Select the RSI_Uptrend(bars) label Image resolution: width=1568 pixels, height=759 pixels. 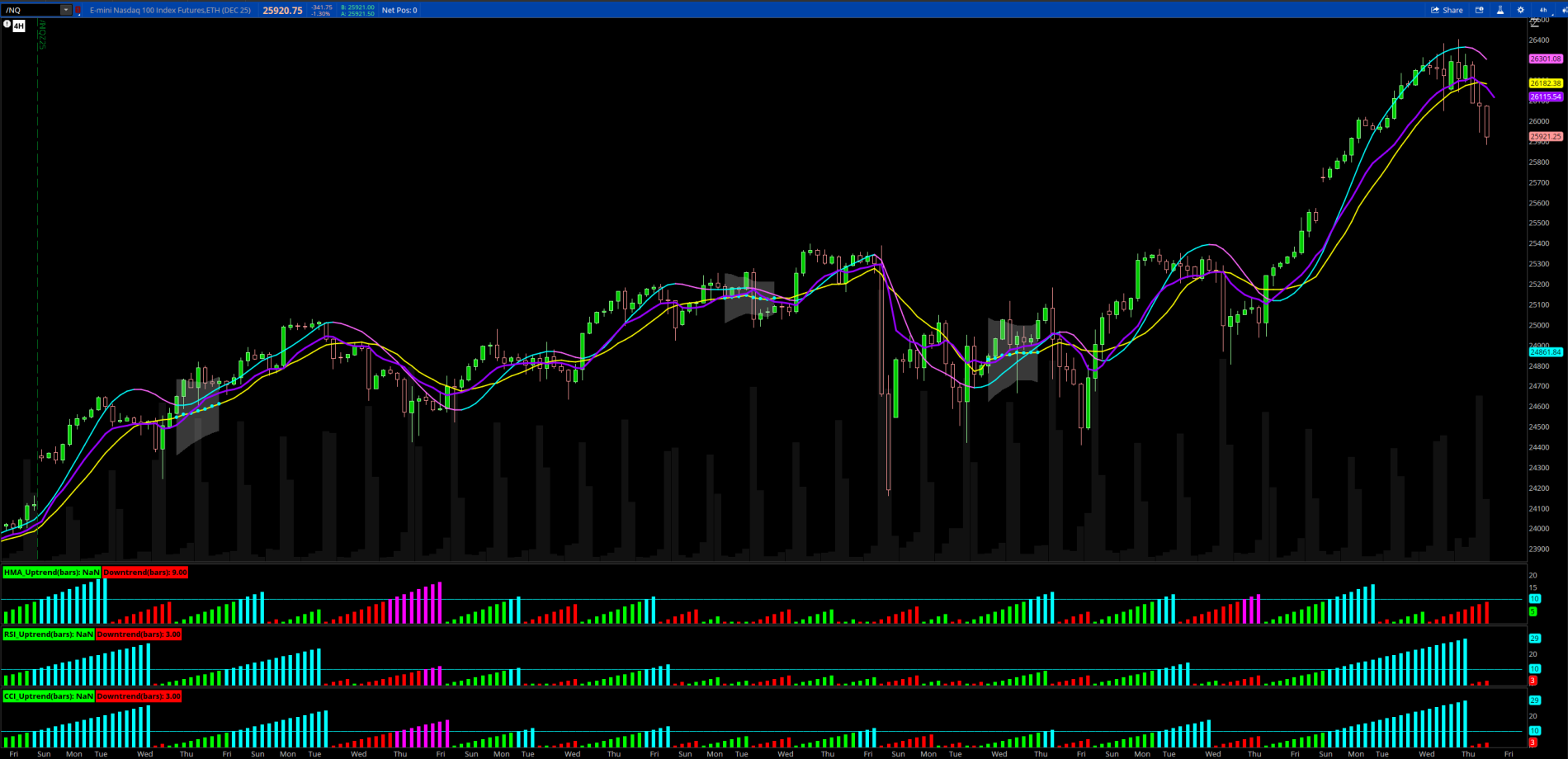(x=49, y=634)
